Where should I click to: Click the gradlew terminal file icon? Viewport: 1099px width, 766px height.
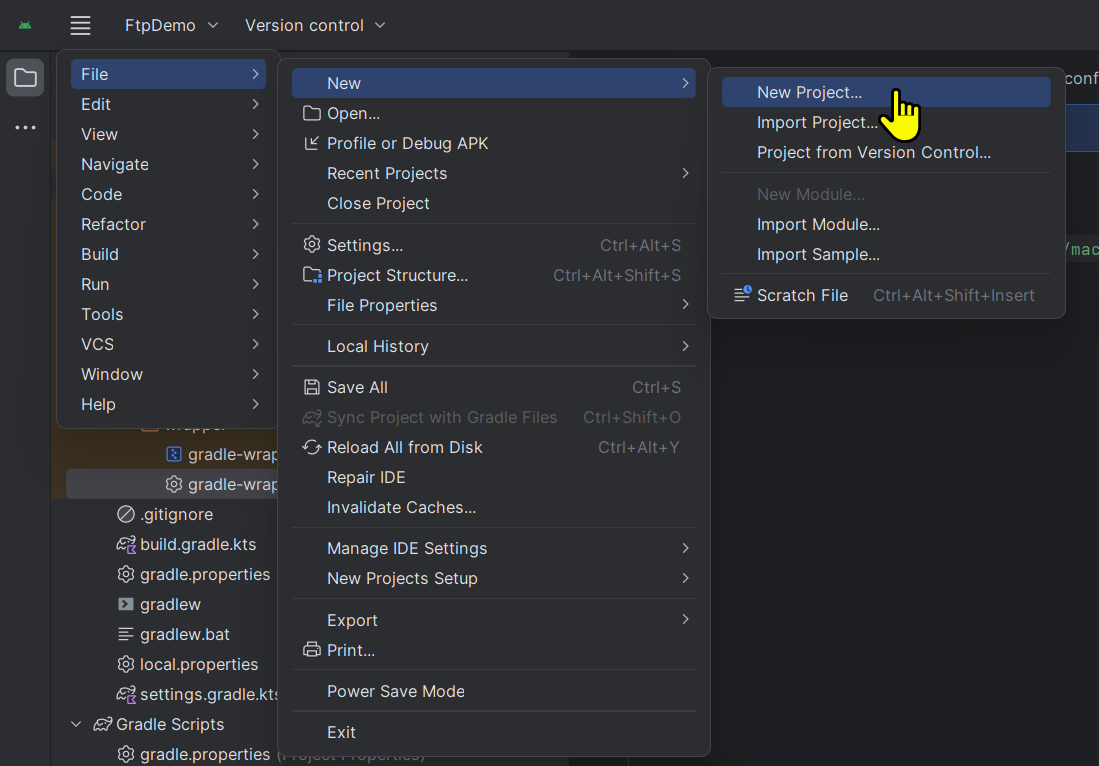126,604
